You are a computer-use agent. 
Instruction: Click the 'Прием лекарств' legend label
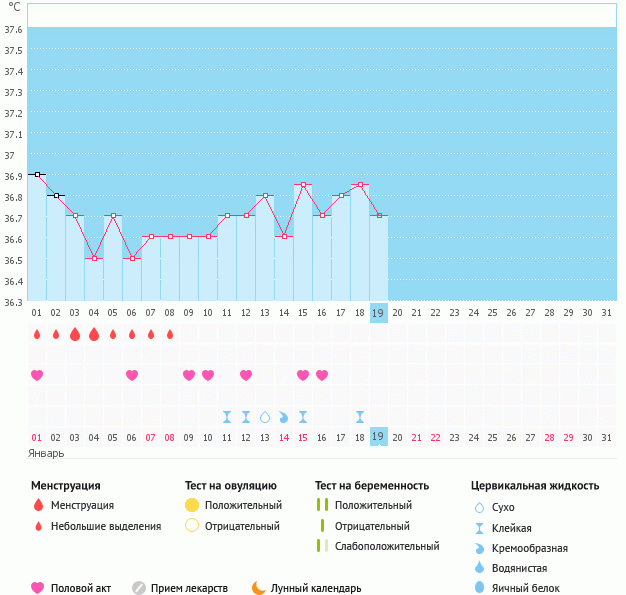pos(189,588)
